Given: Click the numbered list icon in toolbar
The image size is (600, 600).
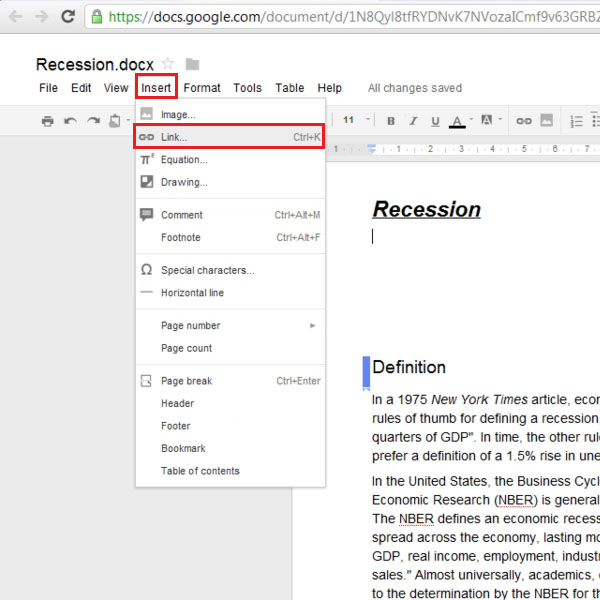Looking at the screenshot, I should 576,121.
